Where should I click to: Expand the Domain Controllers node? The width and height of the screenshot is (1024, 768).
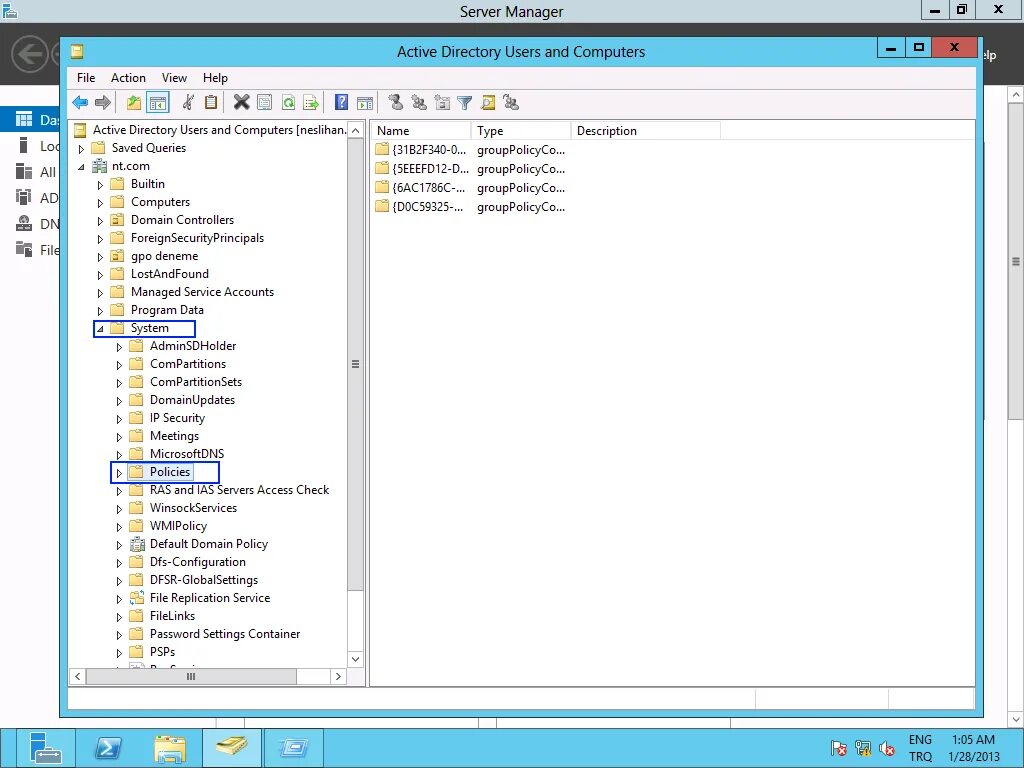coord(100,221)
